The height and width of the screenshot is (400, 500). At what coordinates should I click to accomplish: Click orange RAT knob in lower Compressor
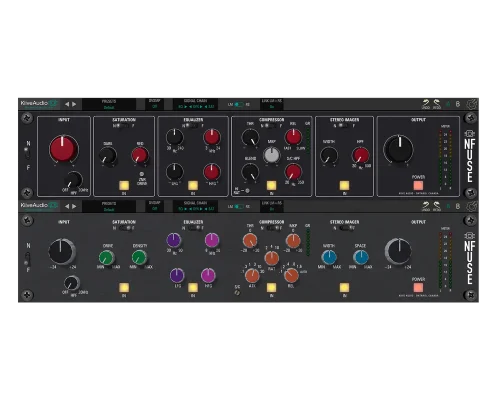point(272,258)
